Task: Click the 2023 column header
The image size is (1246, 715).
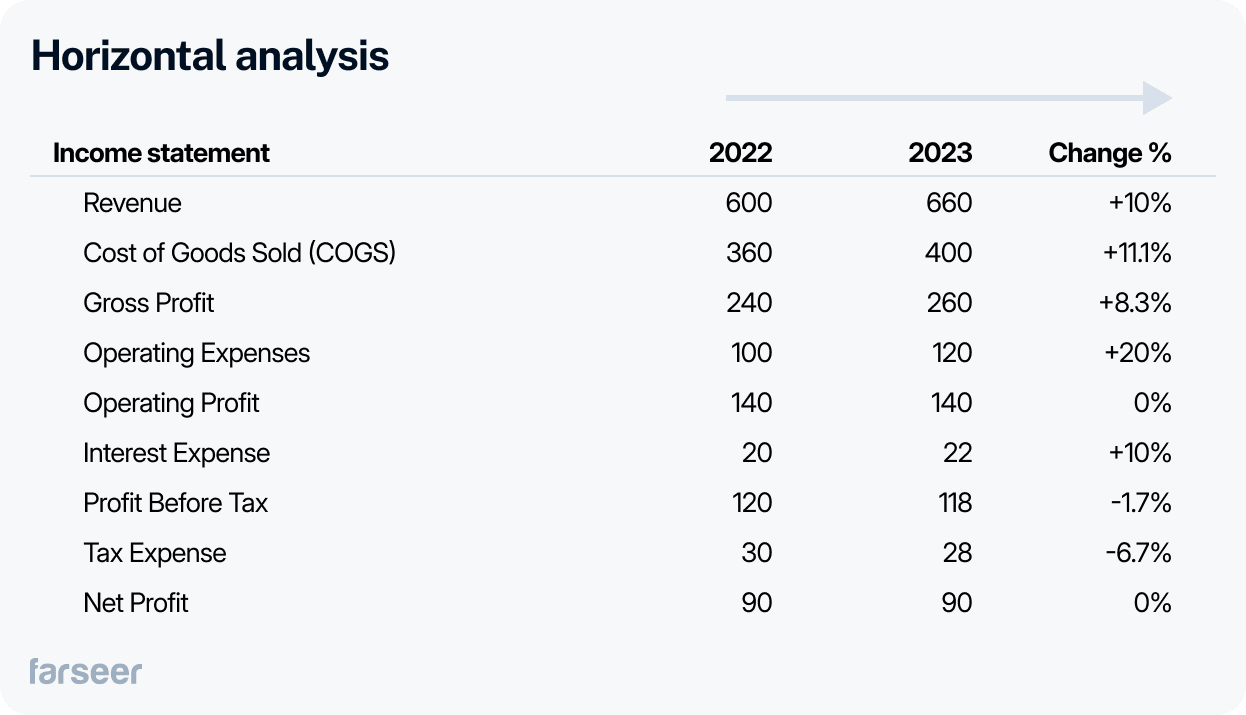Action: click(x=940, y=153)
